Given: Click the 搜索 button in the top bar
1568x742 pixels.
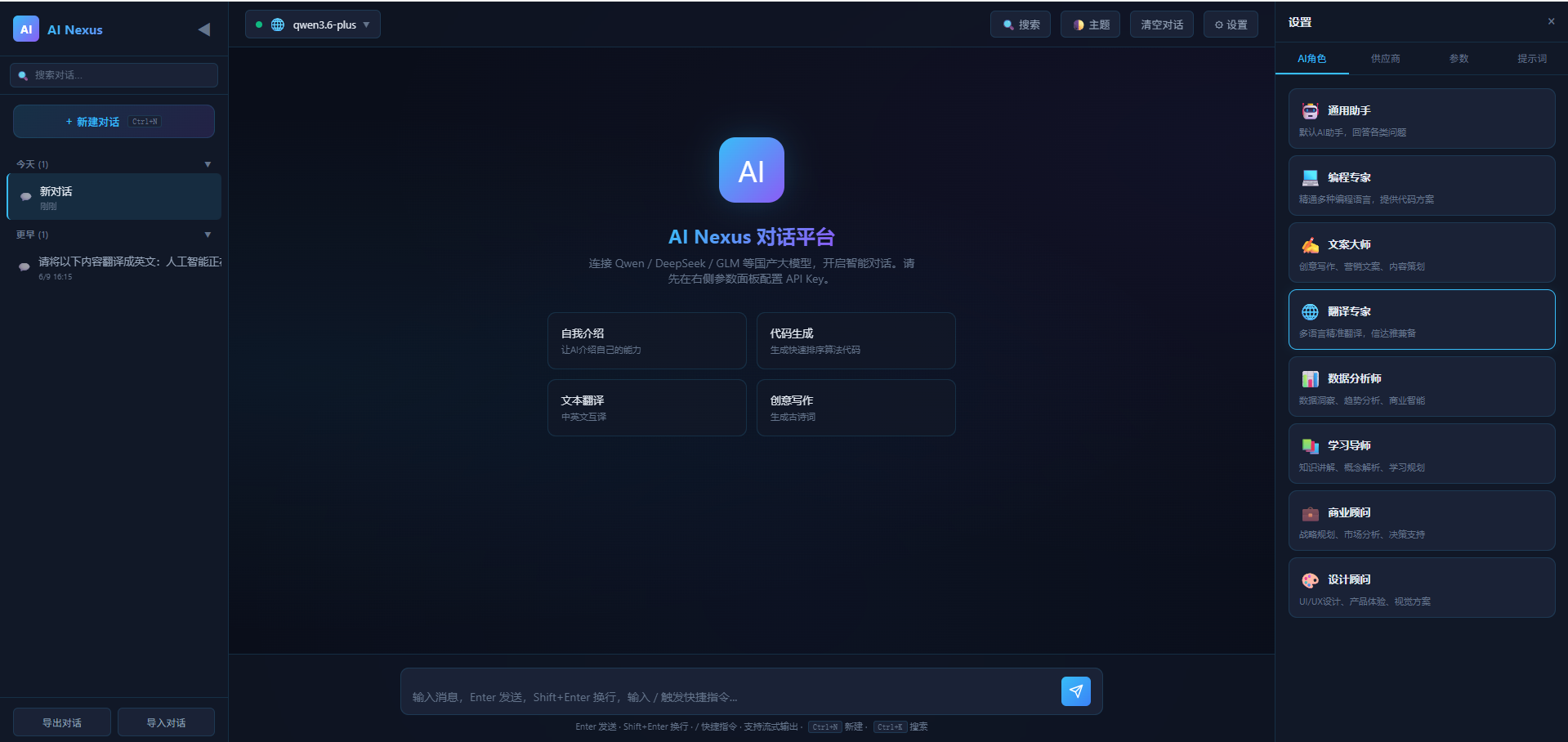Looking at the screenshot, I should [1021, 25].
